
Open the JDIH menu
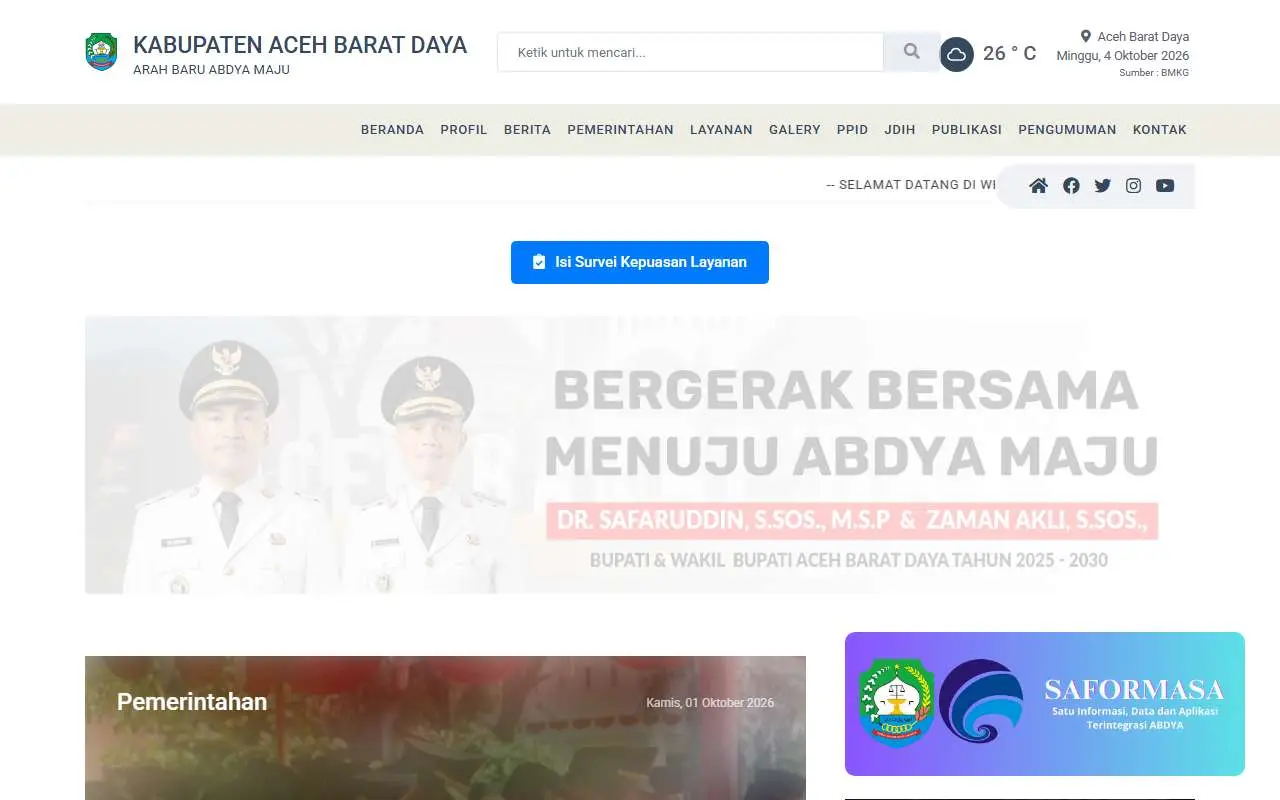tap(900, 130)
